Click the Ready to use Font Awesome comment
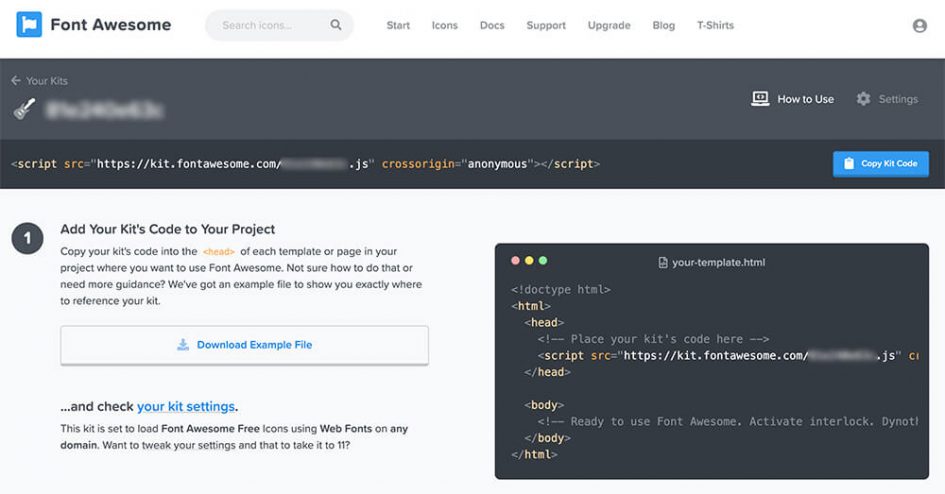 tap(728, 422)
